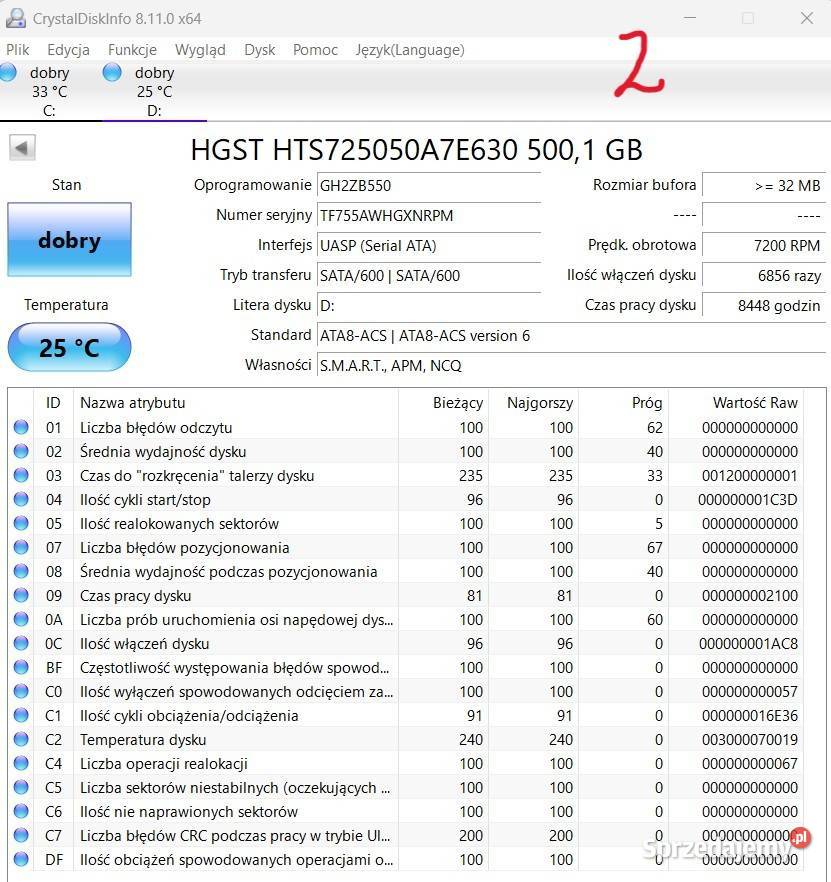Viewport: 831px width, 882px height.
Task: Select row 'Czas do "rozkręcenia" talerzy dysku'
Action: pos(405,475)
